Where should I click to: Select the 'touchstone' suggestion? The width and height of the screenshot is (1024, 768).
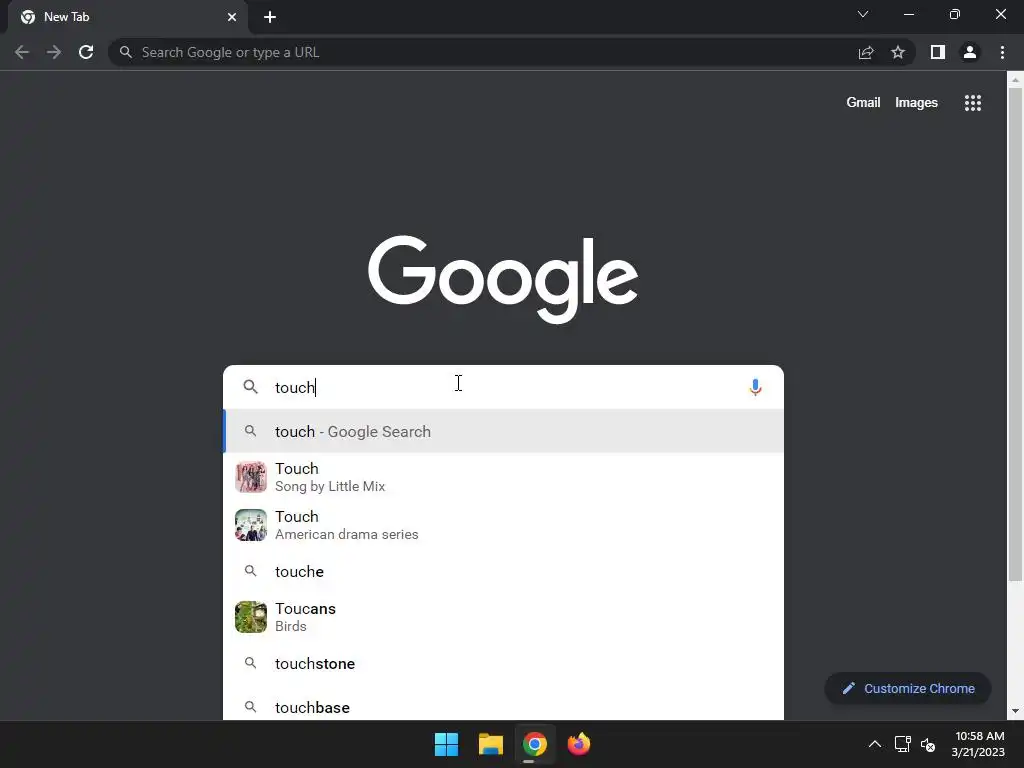[x=504, y=664]
